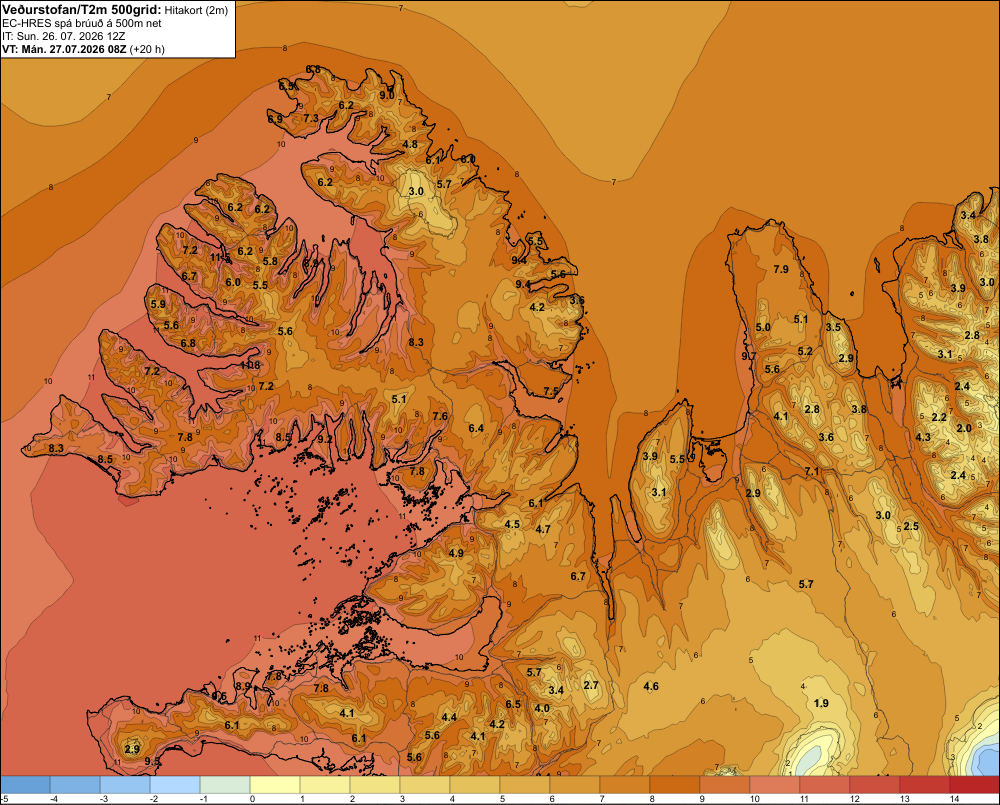Pick the legend swatch between 8 and 9
Viewport: 1000px width, 805px height.
click(x=675, y=785)
